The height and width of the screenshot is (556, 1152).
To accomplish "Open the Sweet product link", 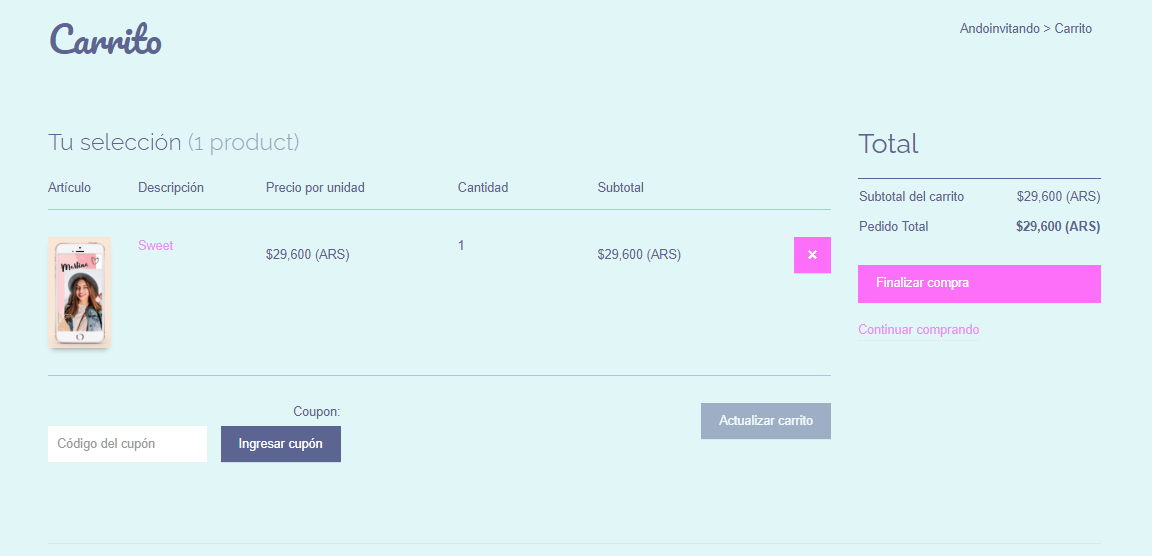I will point(155,246).
